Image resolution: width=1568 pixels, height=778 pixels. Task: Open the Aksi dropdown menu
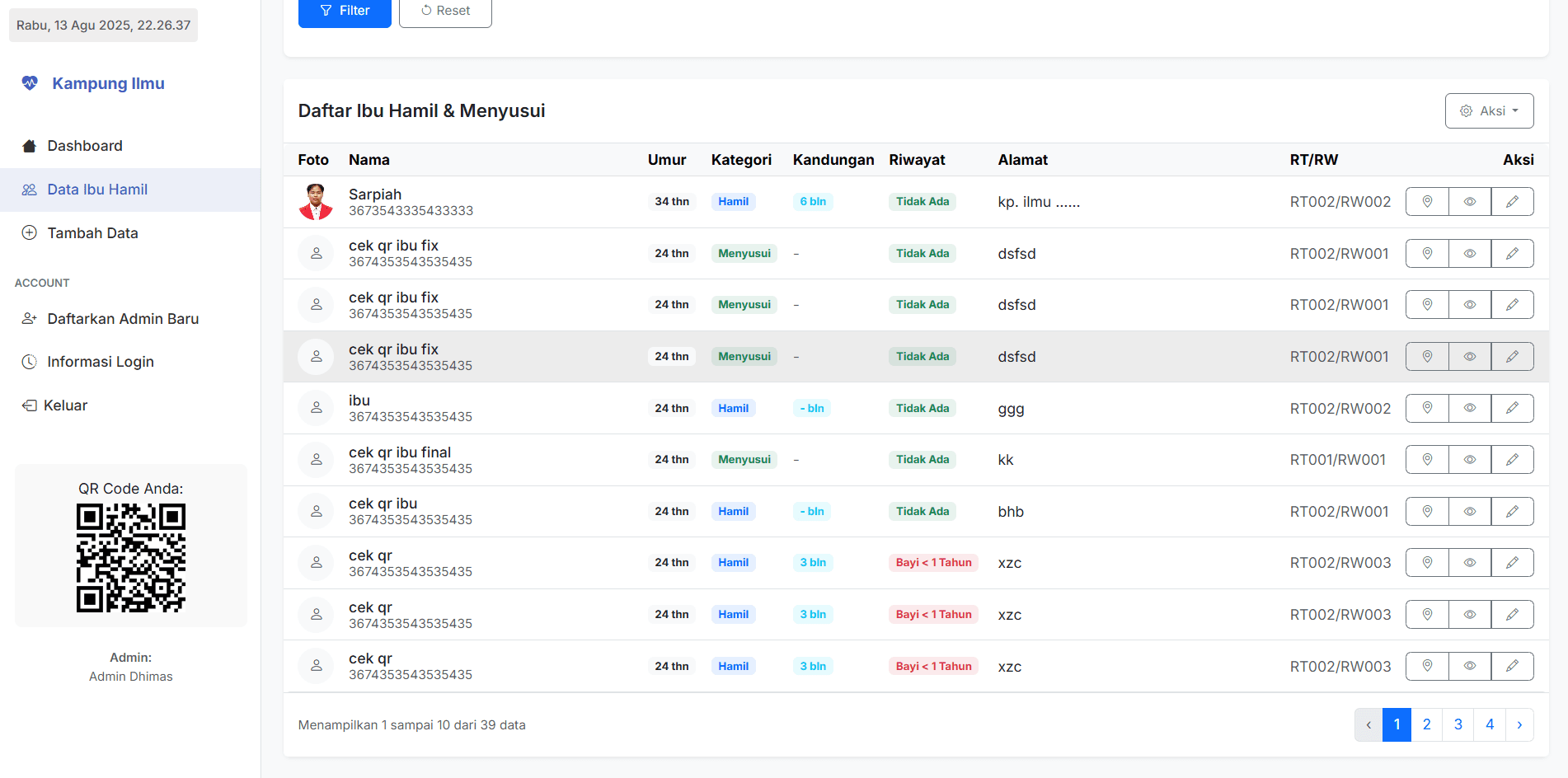1489,110
